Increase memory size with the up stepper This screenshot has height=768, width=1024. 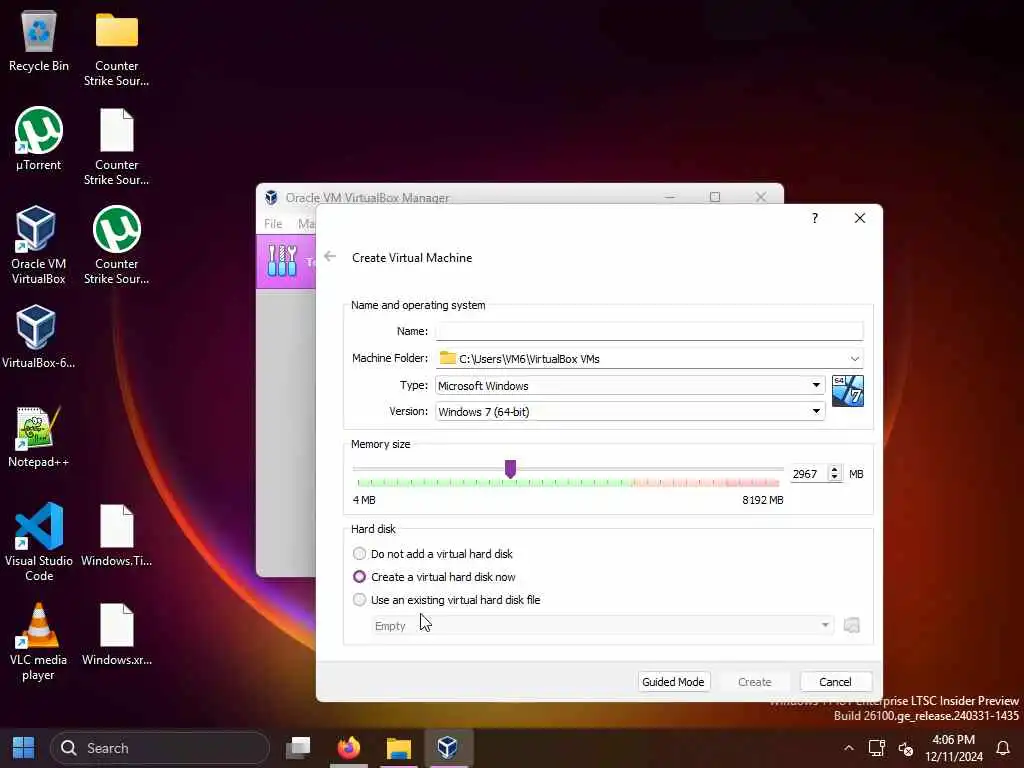[835, 470]
